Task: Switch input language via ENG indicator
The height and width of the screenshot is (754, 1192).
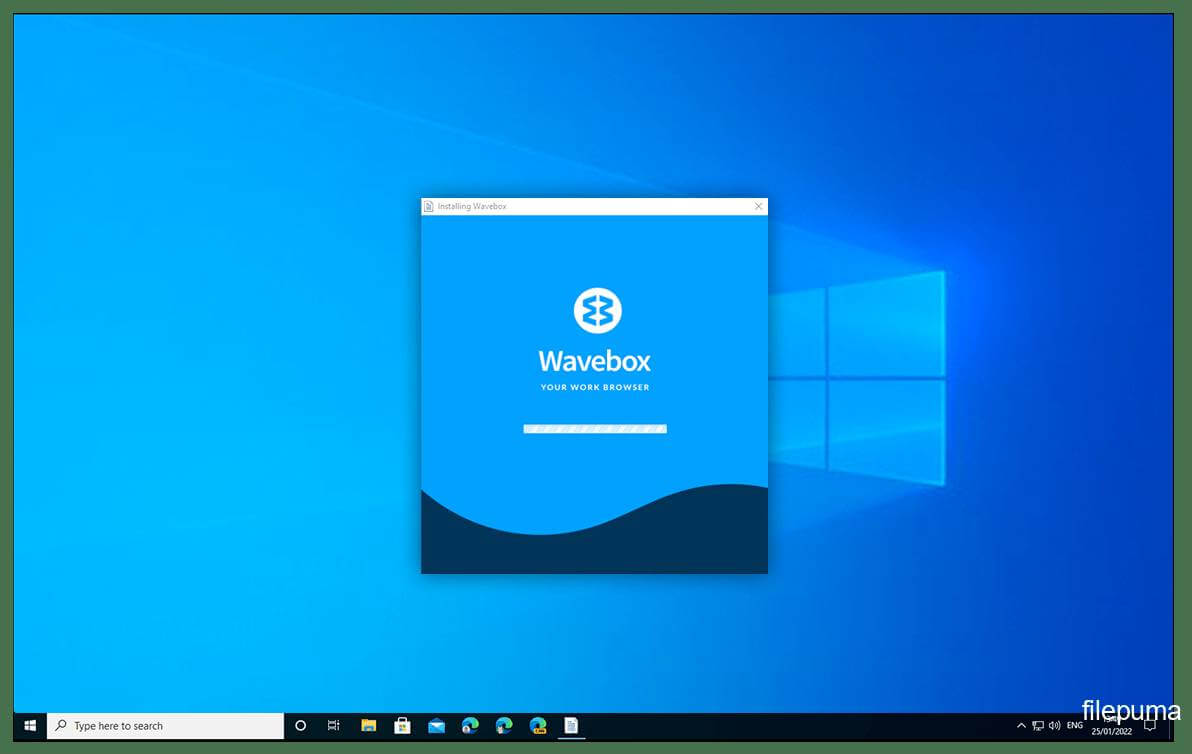Action: coord(1075,726)
